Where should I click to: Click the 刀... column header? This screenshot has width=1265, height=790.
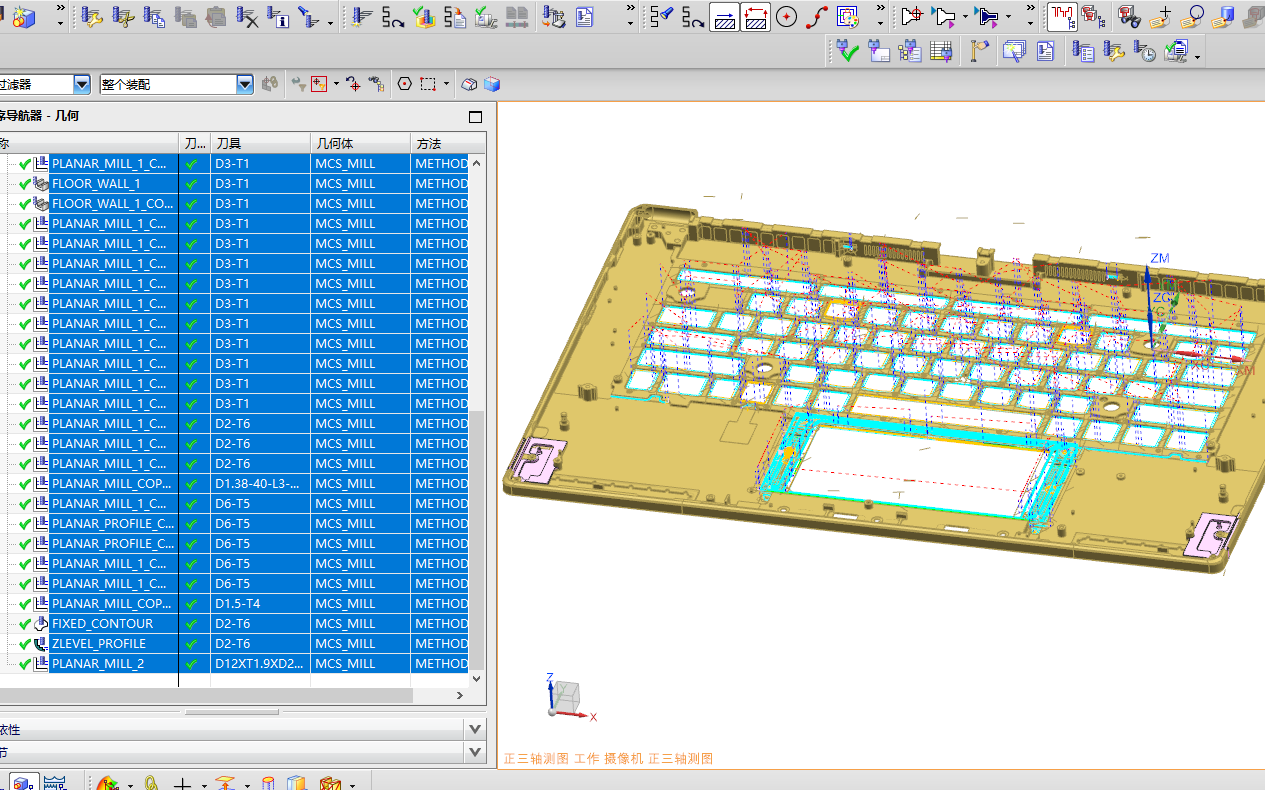(x=194, y=143)
